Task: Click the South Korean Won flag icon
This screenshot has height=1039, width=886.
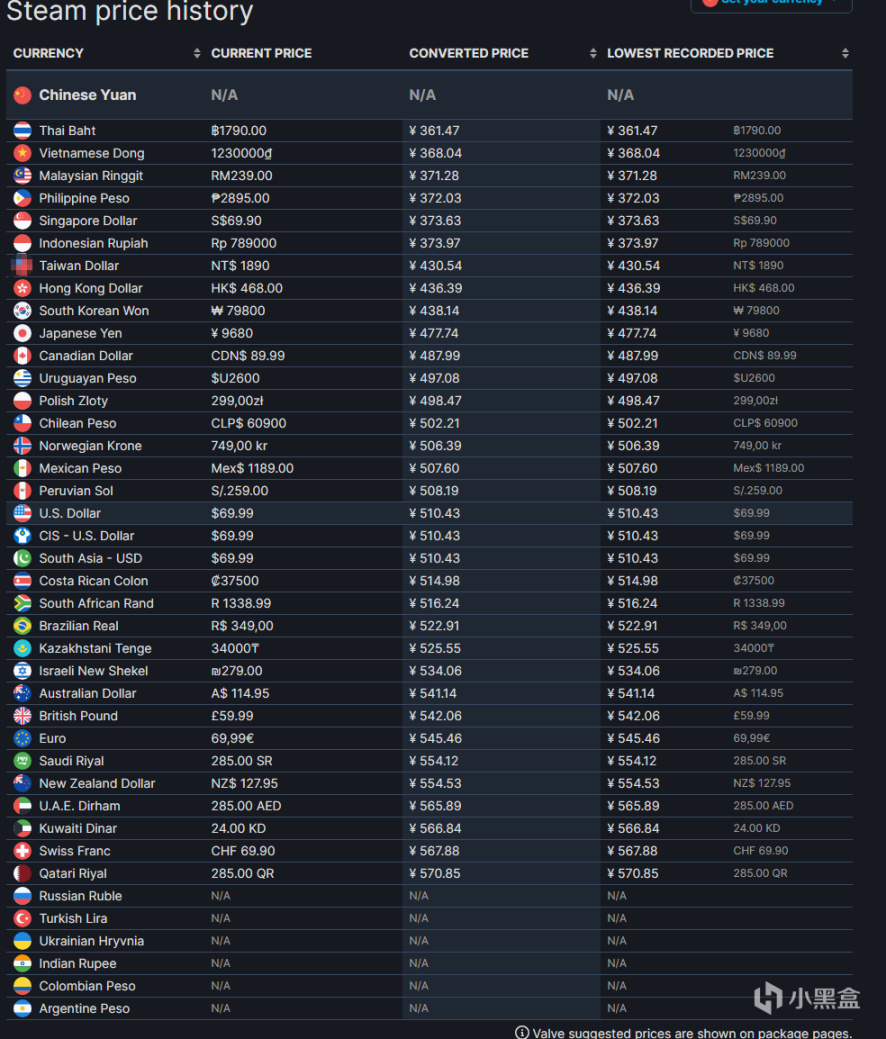Action: [x=23, y=311]
